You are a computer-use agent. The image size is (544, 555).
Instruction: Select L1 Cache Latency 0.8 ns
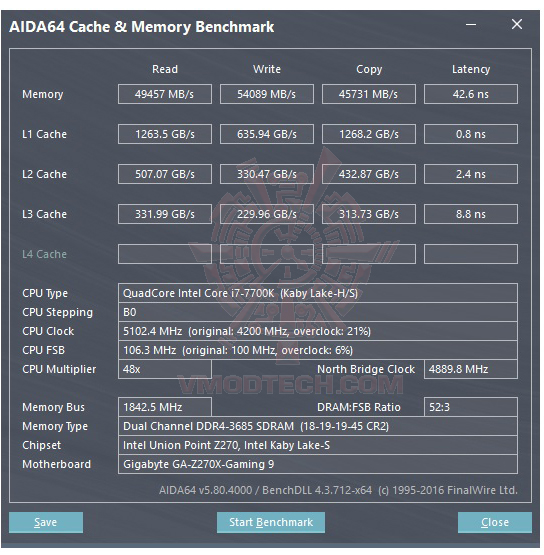click(x=471, y=134)
